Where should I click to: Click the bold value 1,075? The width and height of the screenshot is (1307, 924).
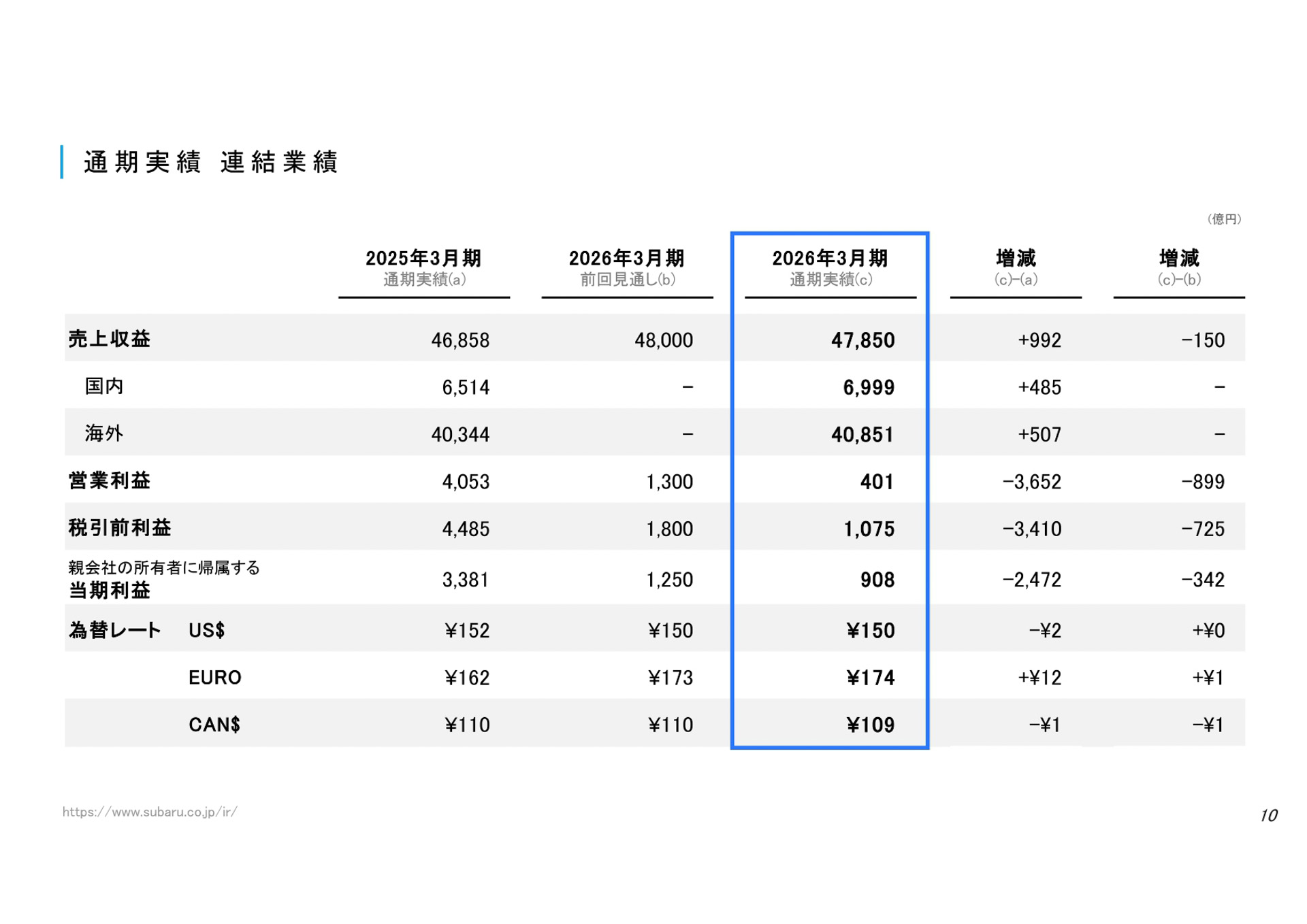[x=869, y=529]
